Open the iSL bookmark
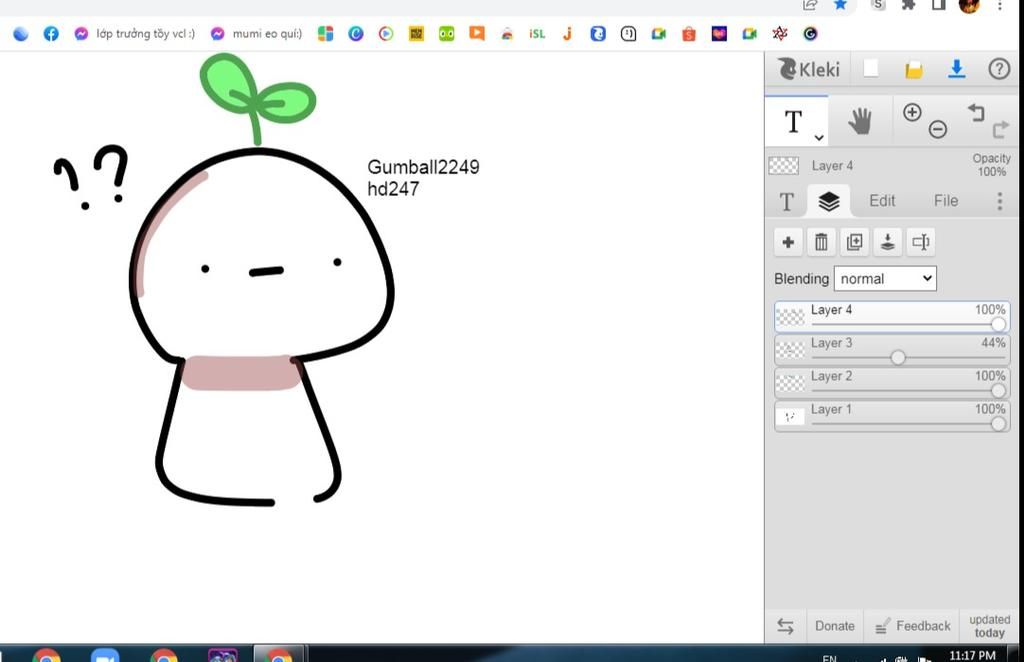The image size is (1024, 662). (537, 34)
